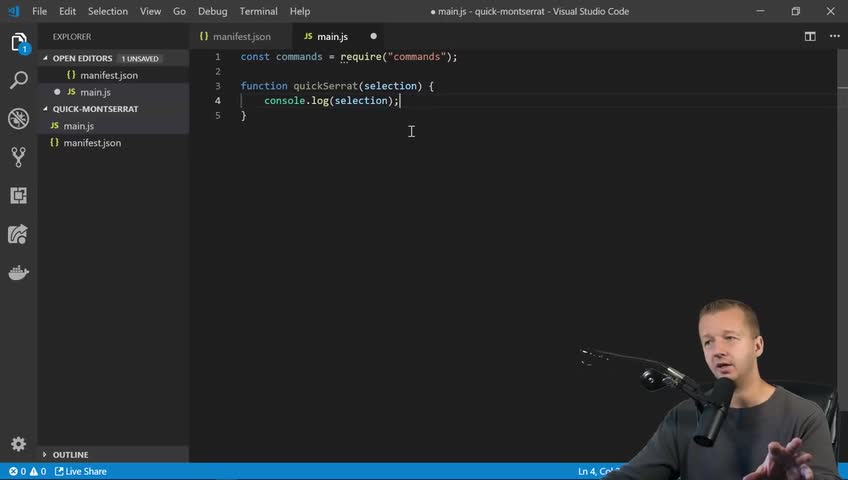
Task: Switch to the manifest.json editor tab
Action: 240,36
